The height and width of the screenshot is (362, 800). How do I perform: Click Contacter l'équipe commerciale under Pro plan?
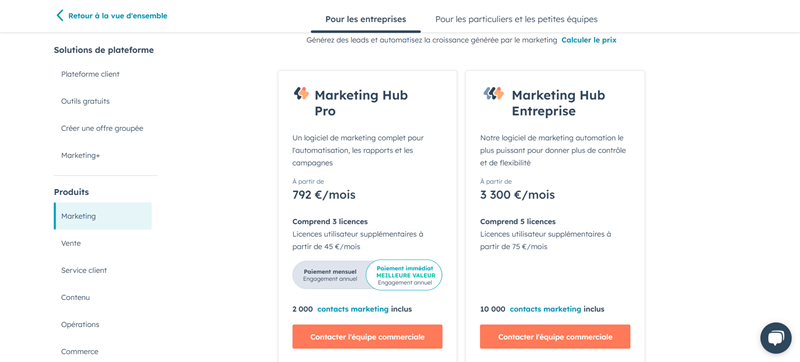(x=367, y=337)
